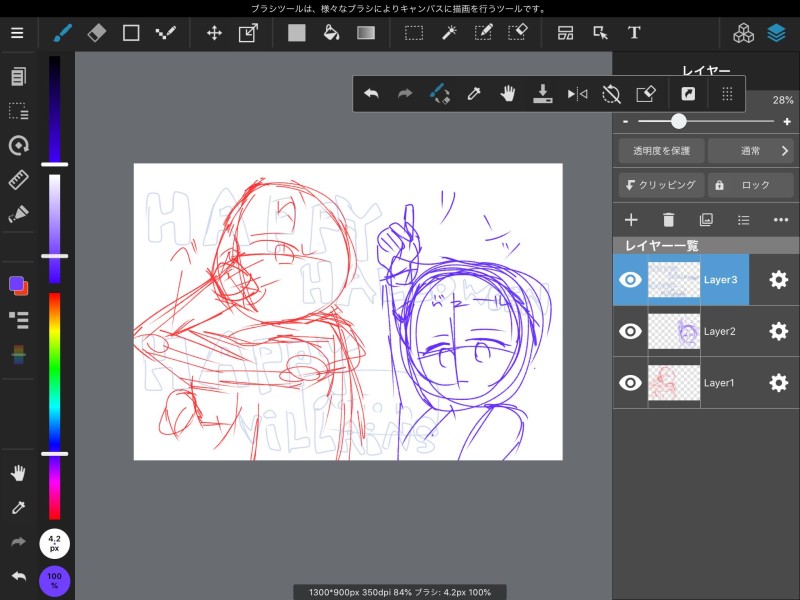Select the Gradient tool
This screenshot has height=600, width=800.
point(366,33)
